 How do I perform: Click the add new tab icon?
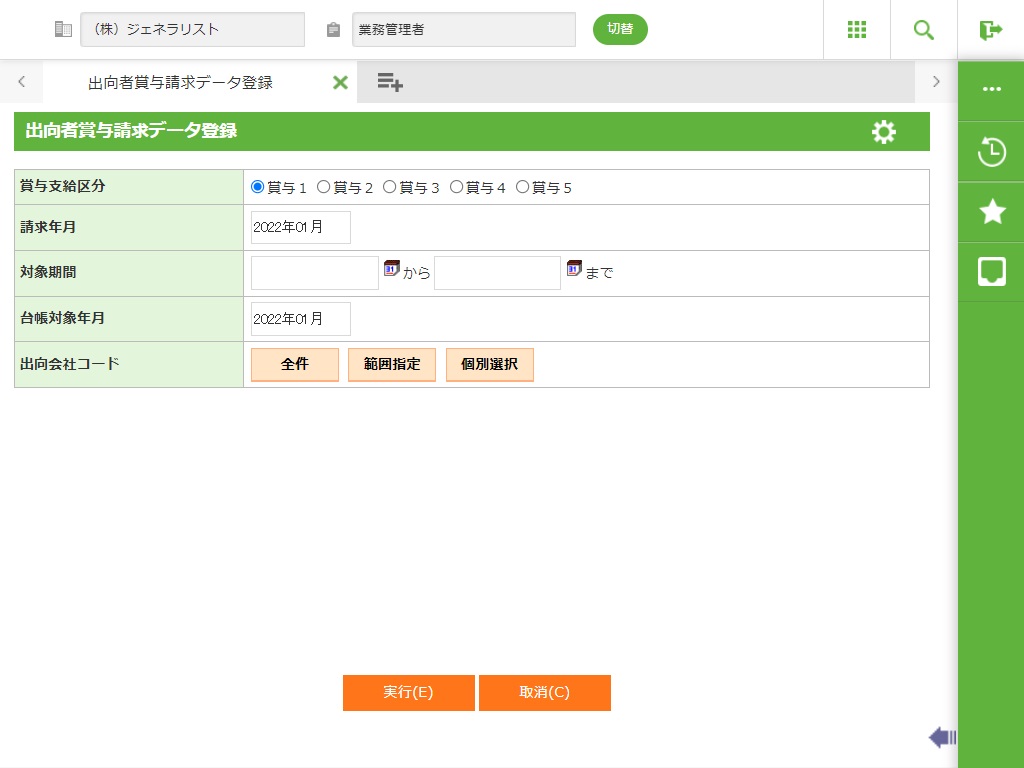click(390, 83)
